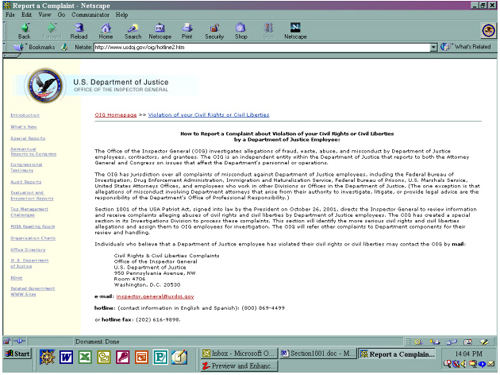
Task: Reload the page using the Reload icon
Action: pos(79,31)
